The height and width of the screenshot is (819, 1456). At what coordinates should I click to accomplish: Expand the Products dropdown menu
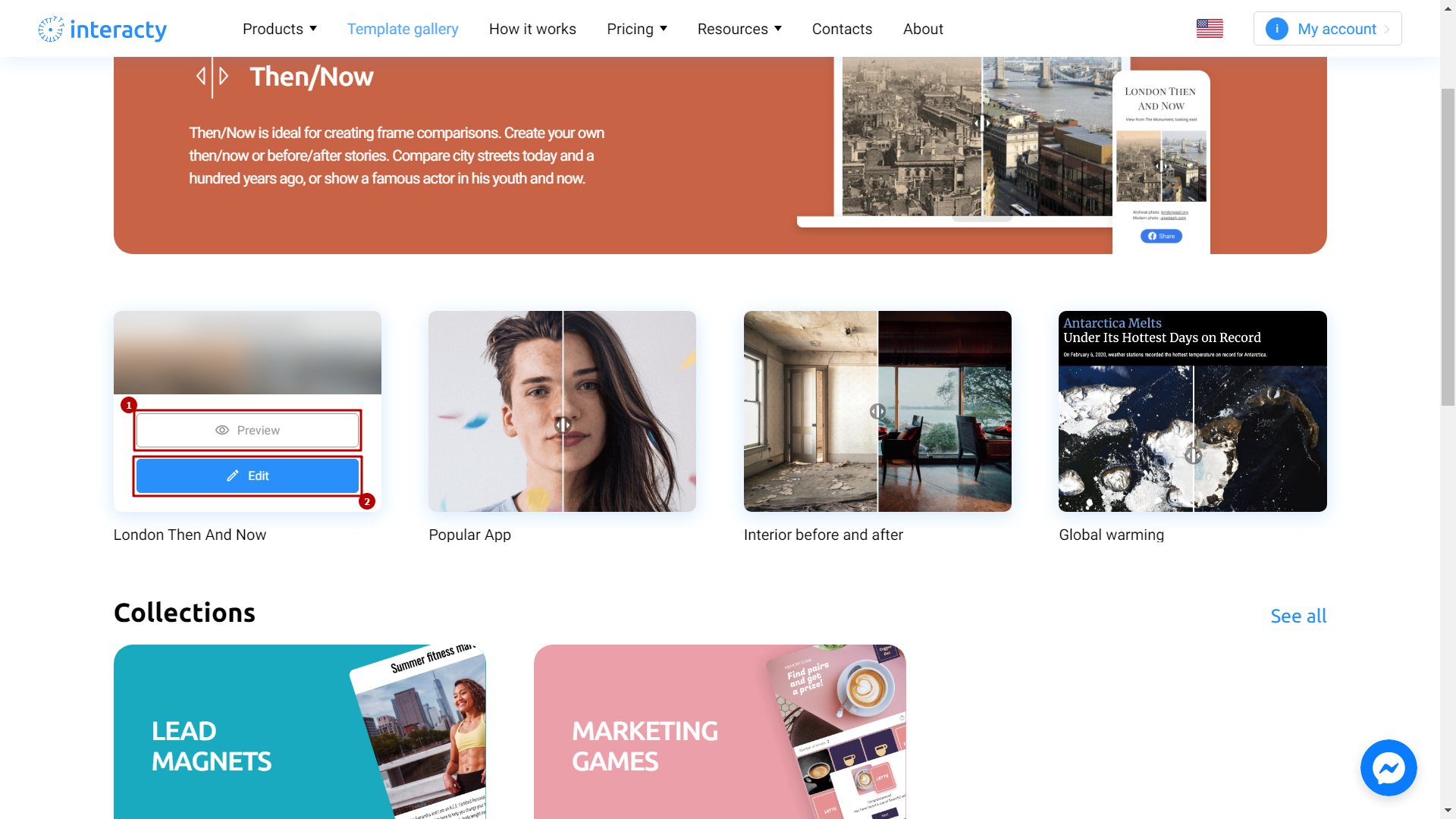(x=280, y=28)
